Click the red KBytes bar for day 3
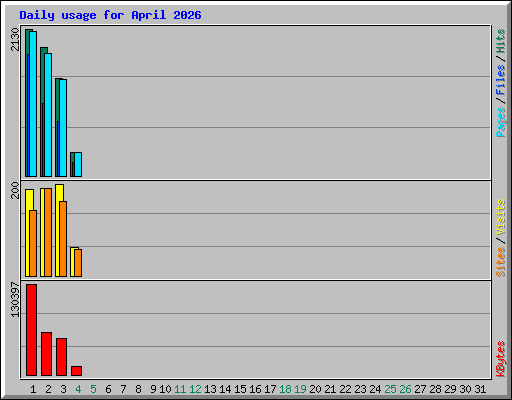The width and height of the screenshot is (512, 400). tap(61, 357)
